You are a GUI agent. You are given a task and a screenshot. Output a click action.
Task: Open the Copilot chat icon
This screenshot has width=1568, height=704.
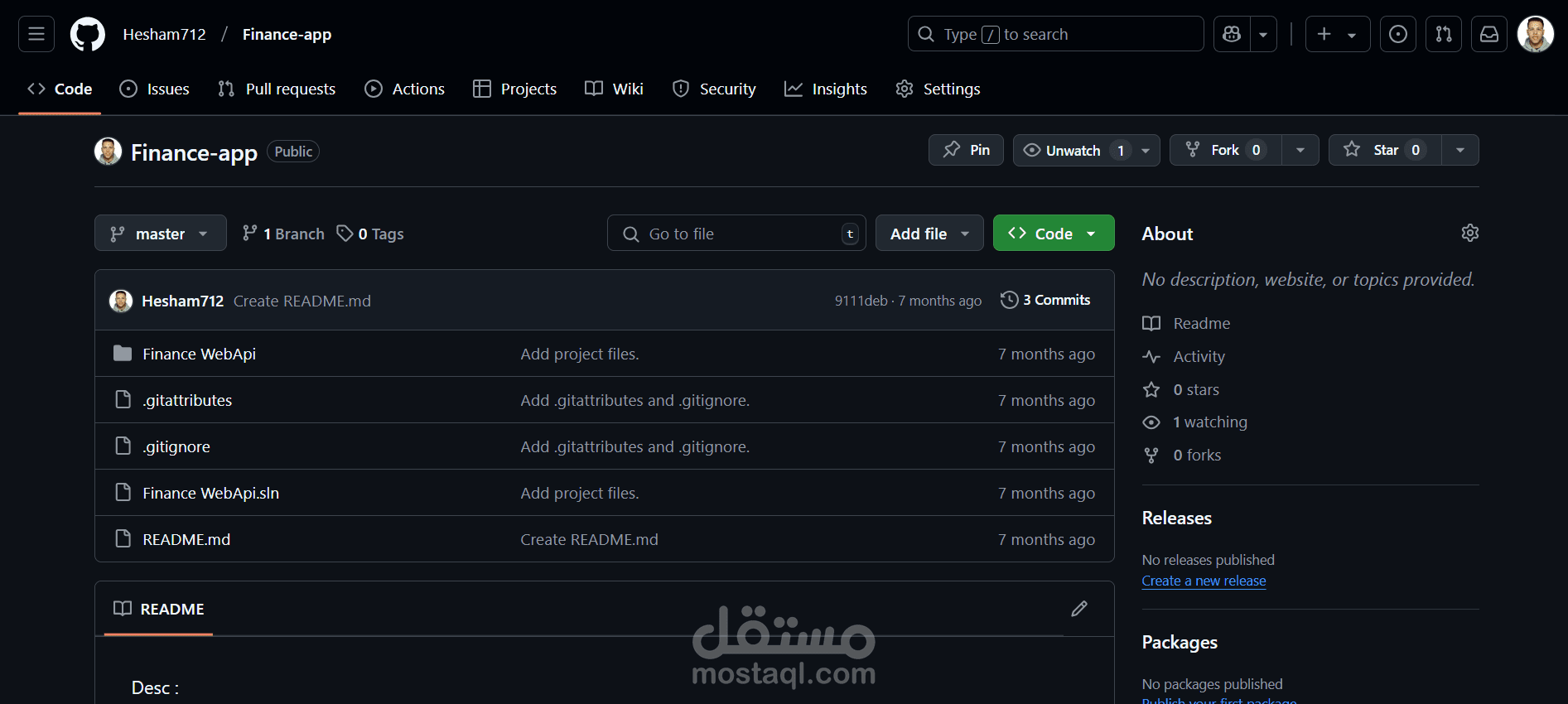click(x=1232, y=34)
